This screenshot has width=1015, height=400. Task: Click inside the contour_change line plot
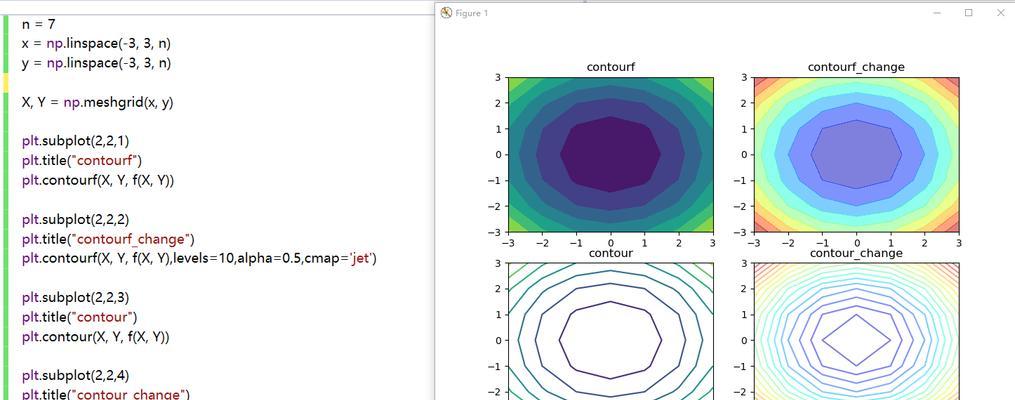(856, 331)
